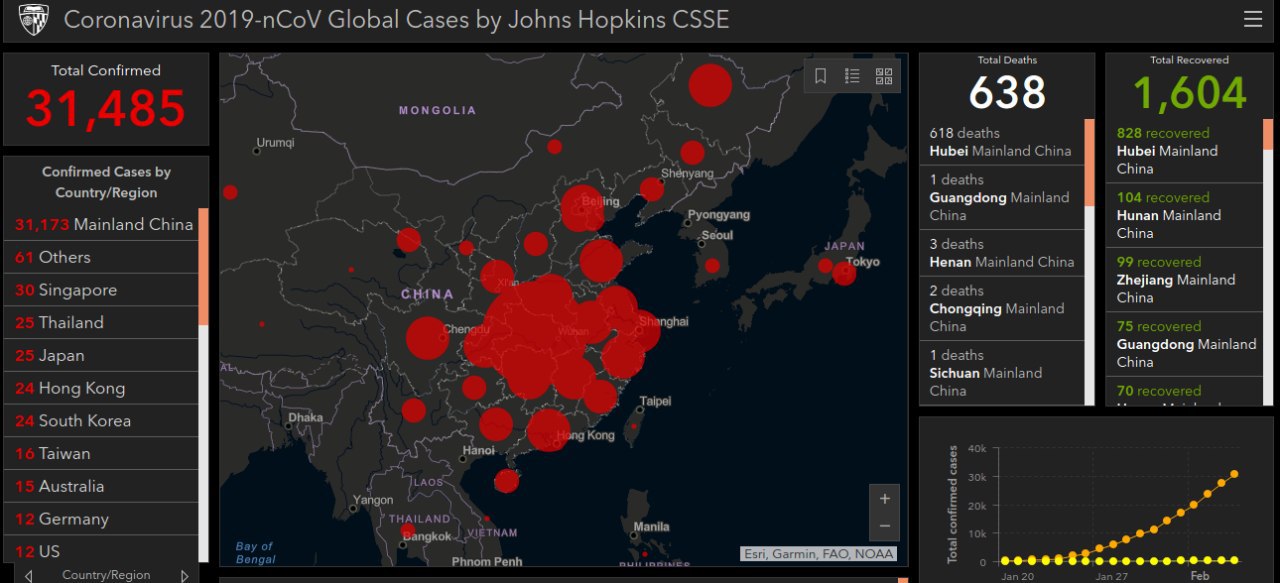Viewport: 1280px width, 583px height.
Task: Click the recovered list scrollbar thumb
Action: (1268, 135)
